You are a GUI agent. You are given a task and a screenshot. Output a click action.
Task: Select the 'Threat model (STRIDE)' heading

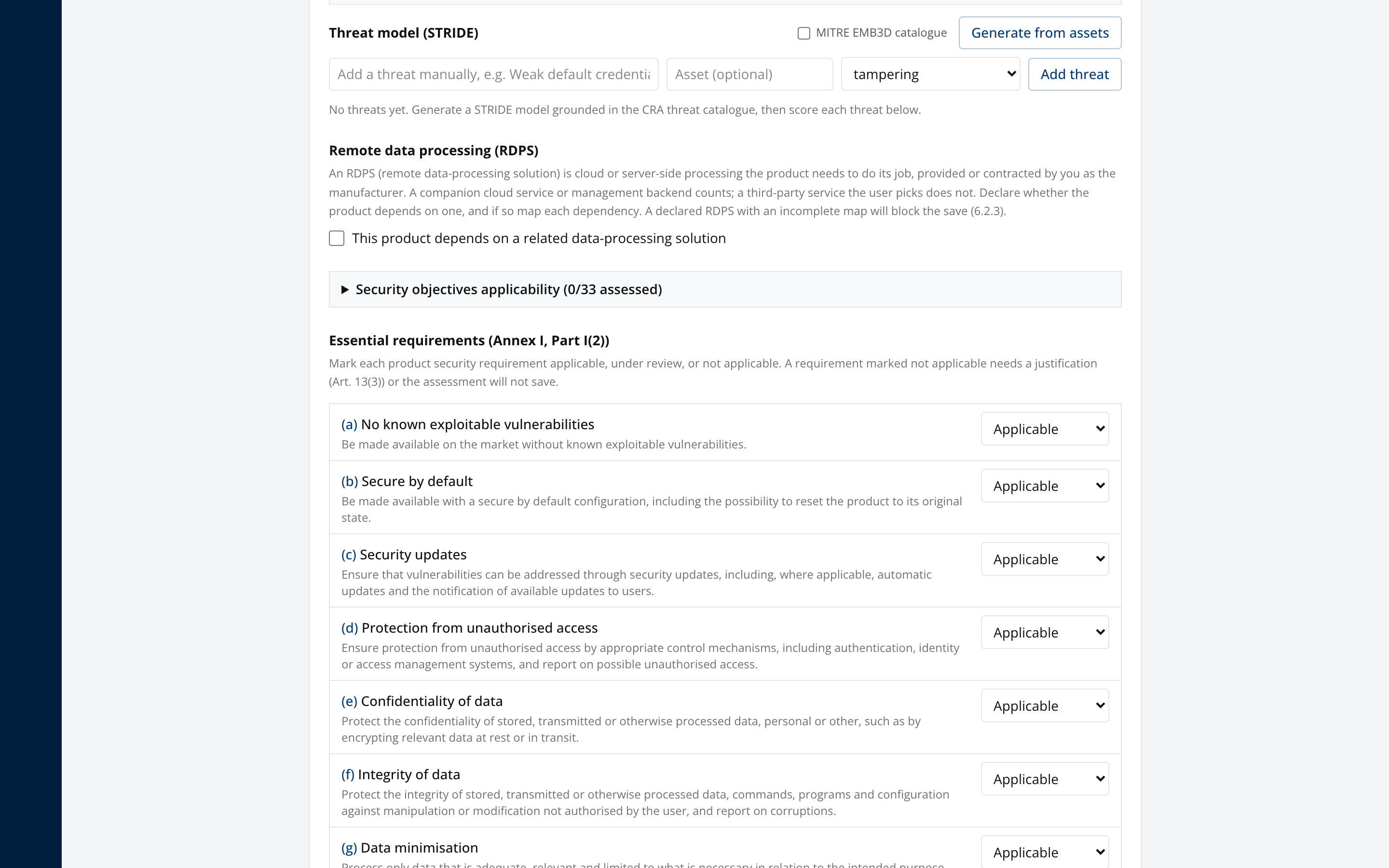pyautogui.click(x=404, y=33)
